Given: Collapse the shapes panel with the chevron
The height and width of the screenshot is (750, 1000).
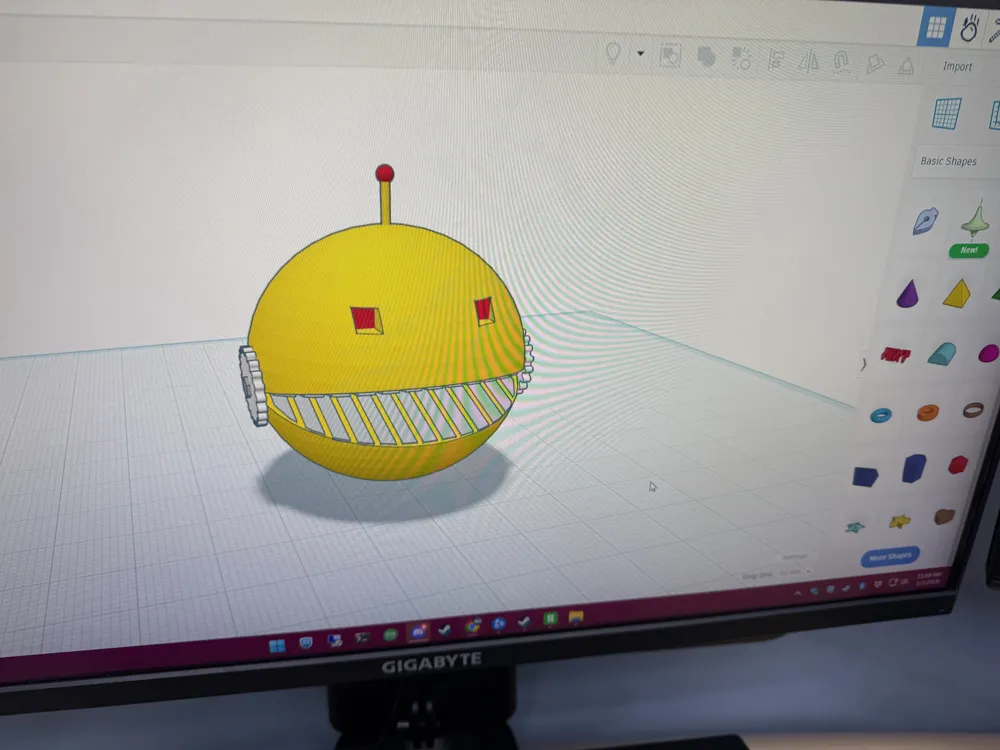Looking at the screenshot, I should click(864, 365).
